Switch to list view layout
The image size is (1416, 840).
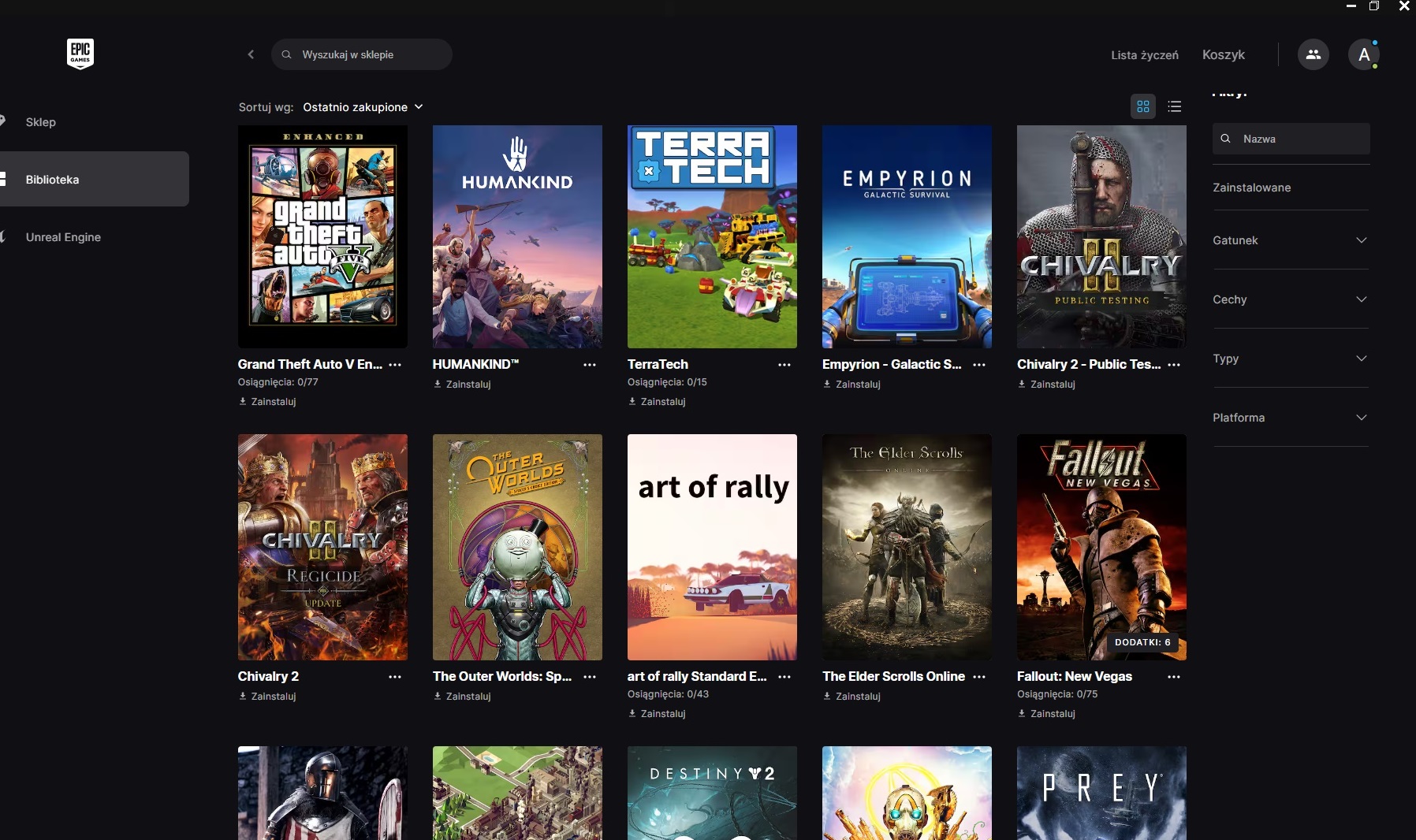(1175, 106)
